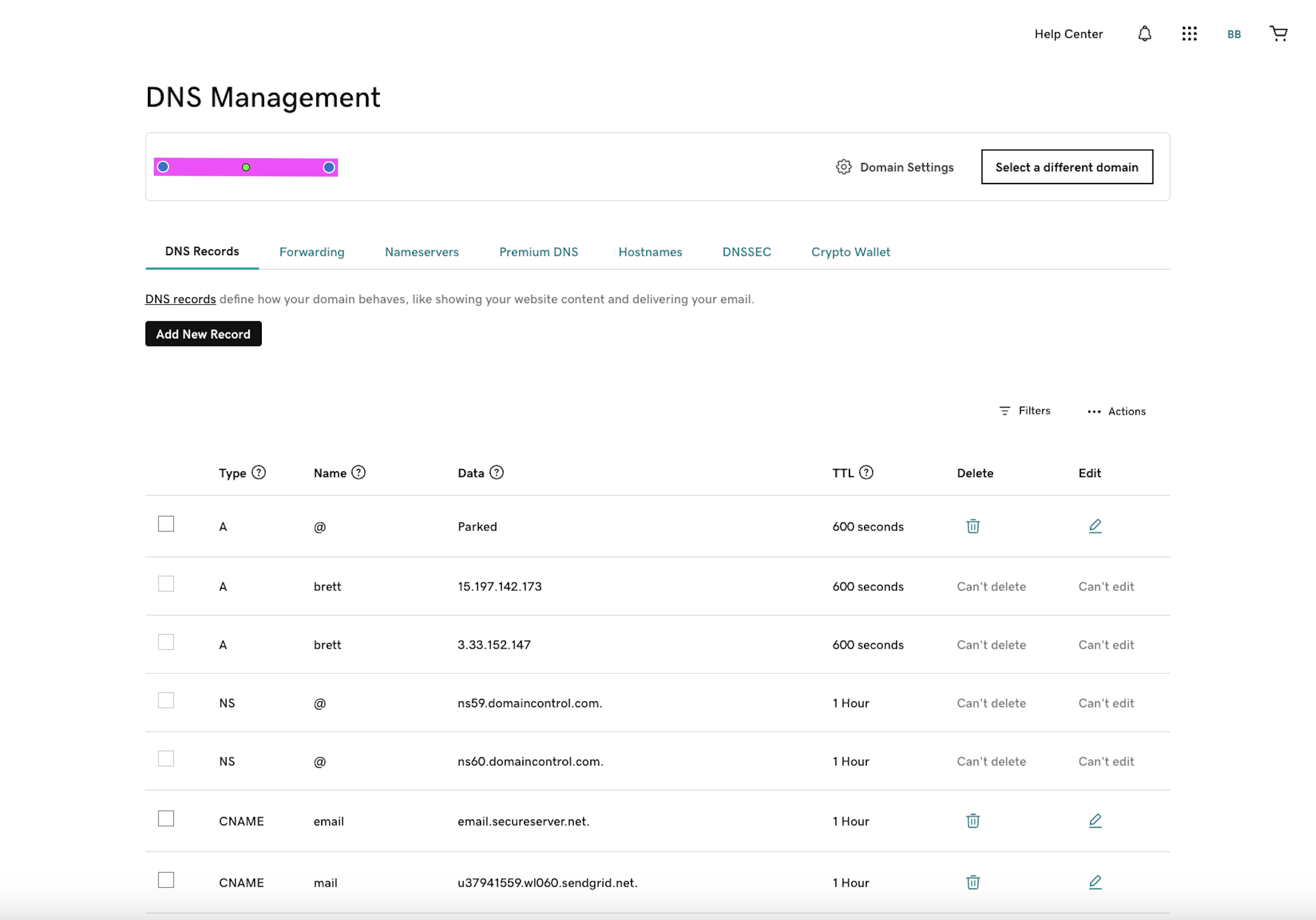Switch to the Nameservers tab
Image resolution: width=1316 pixels, height=920 pixels.
click(x=421, y=252)
